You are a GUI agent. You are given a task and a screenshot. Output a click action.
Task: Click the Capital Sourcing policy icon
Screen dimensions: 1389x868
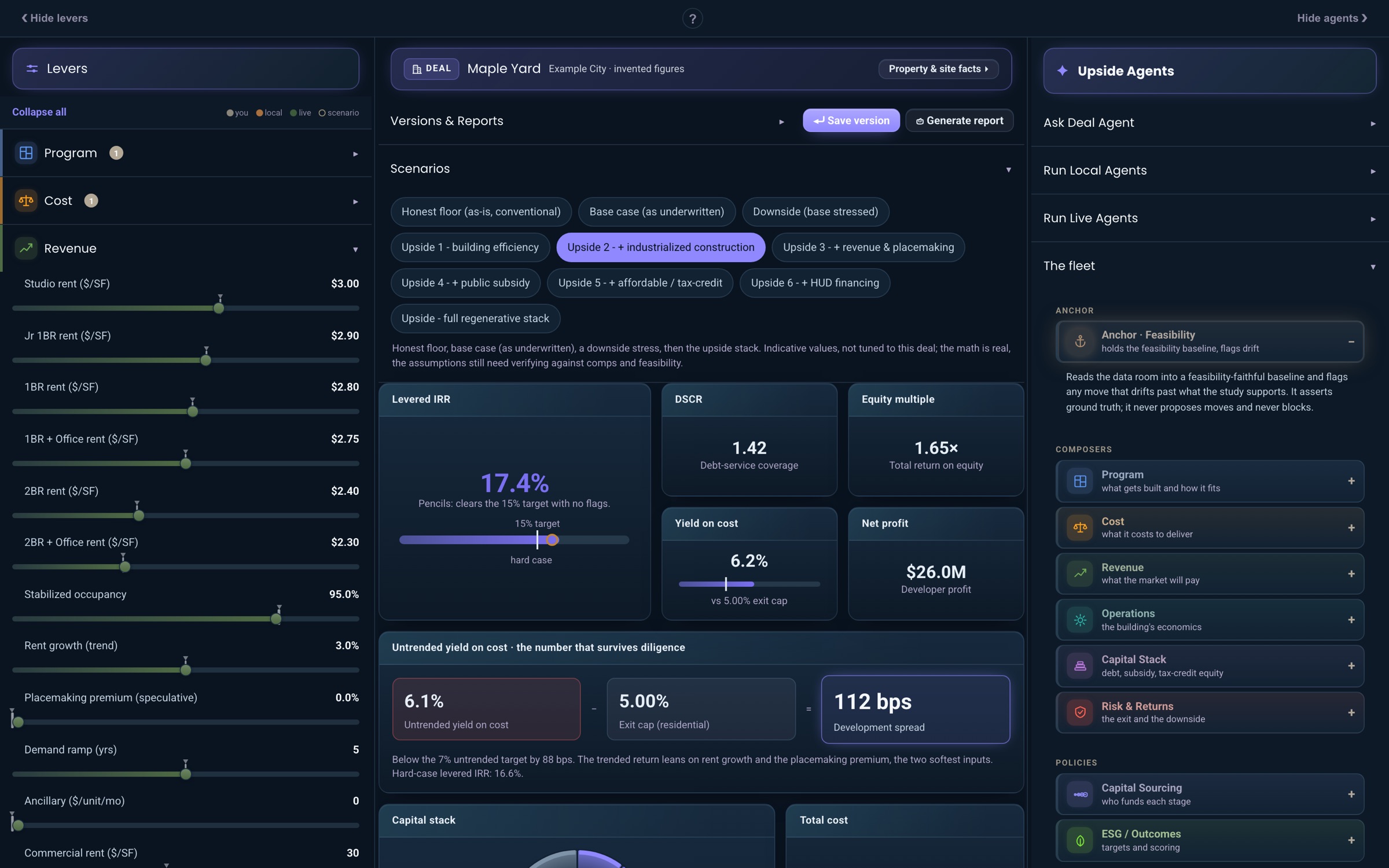click(x=1080, y=795)
